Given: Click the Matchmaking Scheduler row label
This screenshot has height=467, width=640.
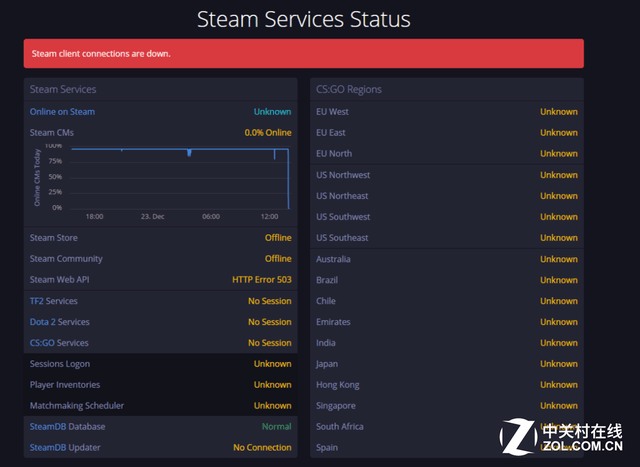Looking at the screenshot, I should pos(77,405).
